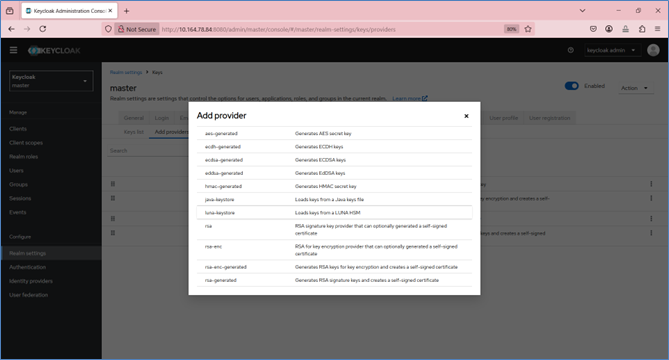Open the Learn more link

tap(410, 99)
